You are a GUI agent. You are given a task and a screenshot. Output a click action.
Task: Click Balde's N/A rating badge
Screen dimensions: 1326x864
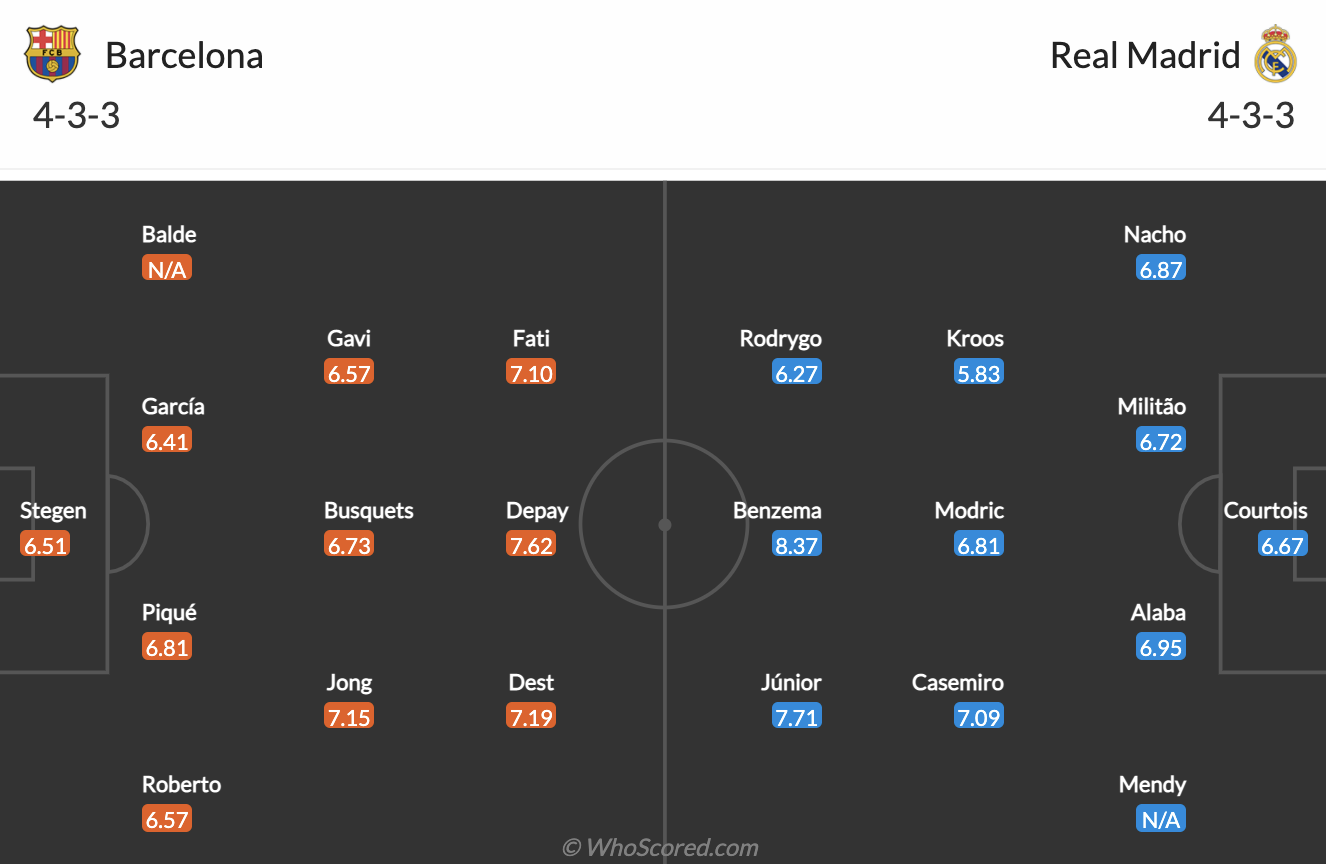tap(167, 269)
